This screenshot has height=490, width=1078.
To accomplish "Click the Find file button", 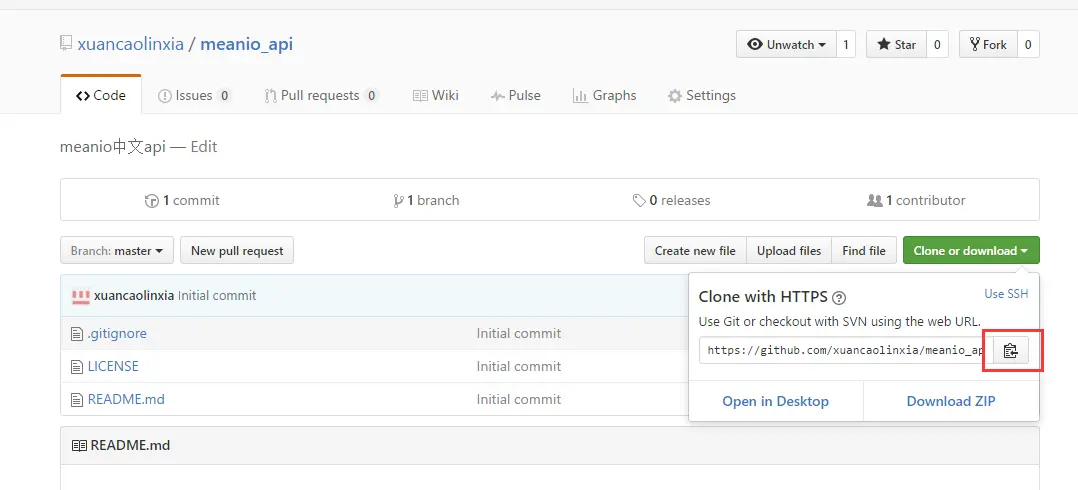I will click(864, 251).
